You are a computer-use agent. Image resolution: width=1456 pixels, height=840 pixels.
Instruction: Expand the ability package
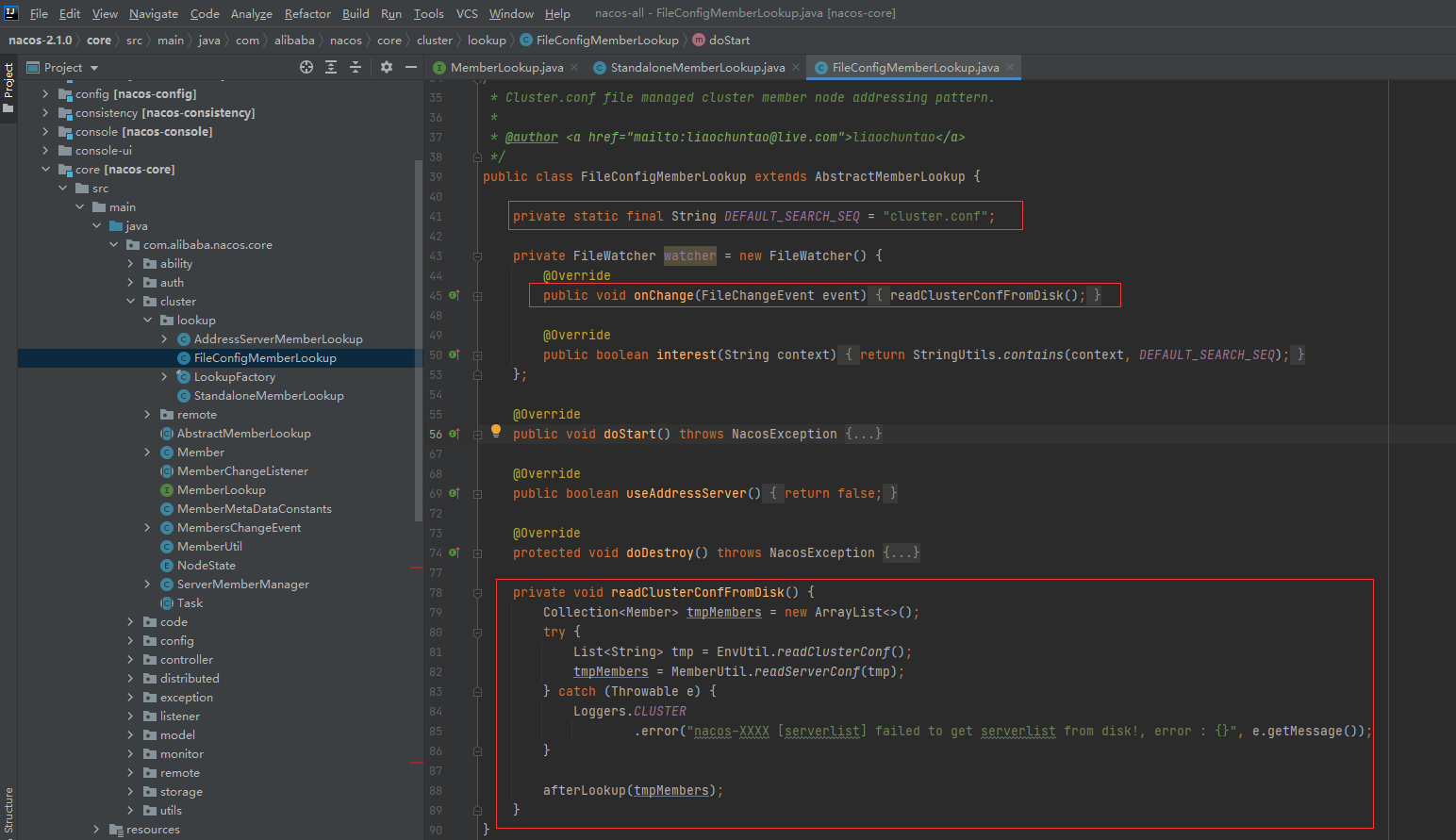pos(130,263)
